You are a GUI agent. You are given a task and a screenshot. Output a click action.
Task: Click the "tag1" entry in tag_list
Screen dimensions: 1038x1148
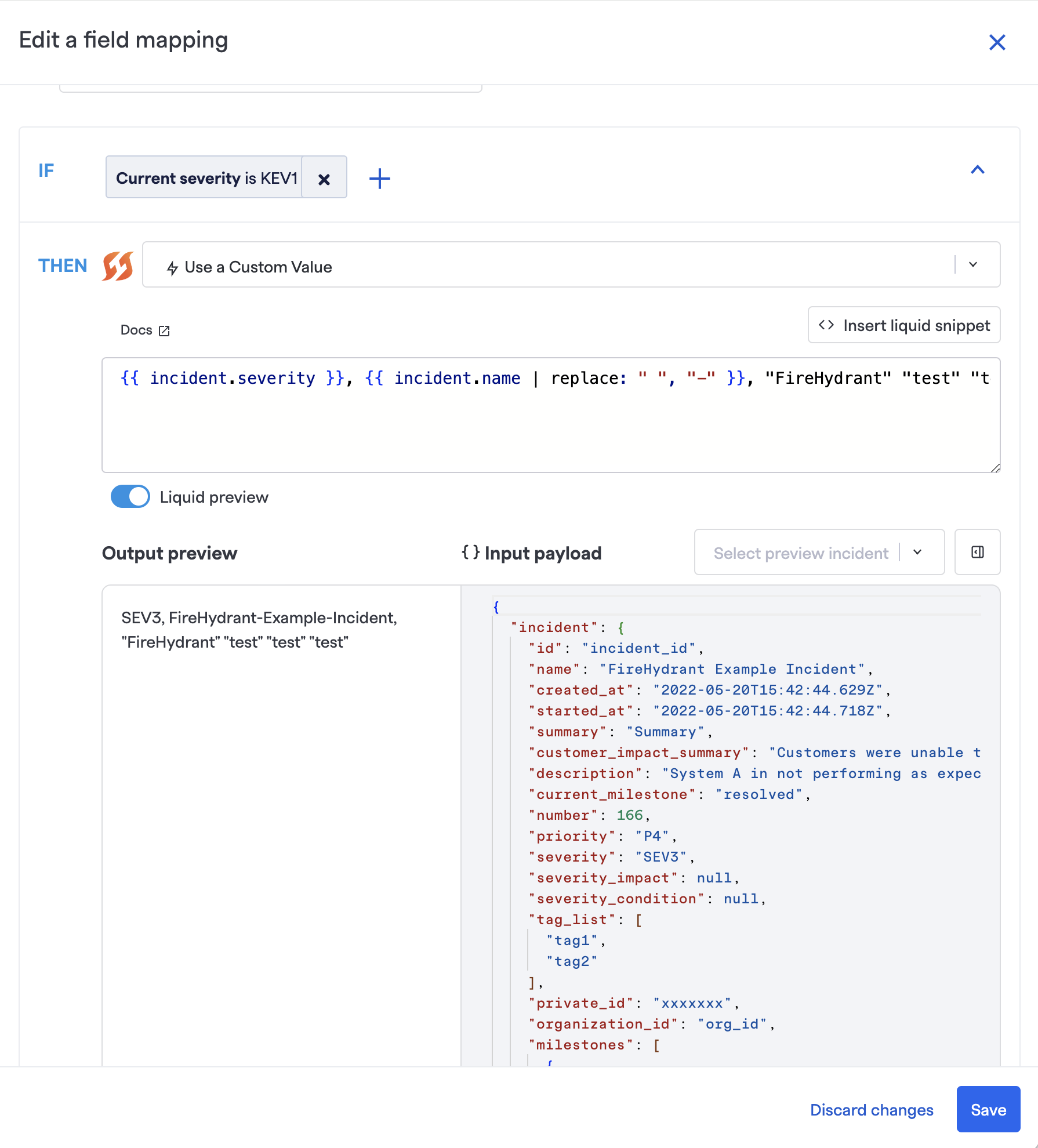pyautogui.click(x=576, y=940)
